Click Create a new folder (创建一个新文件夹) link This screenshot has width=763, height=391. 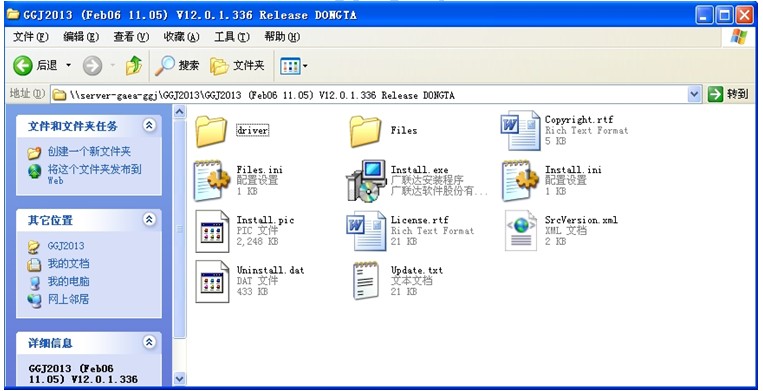click(x=89, y=152)
